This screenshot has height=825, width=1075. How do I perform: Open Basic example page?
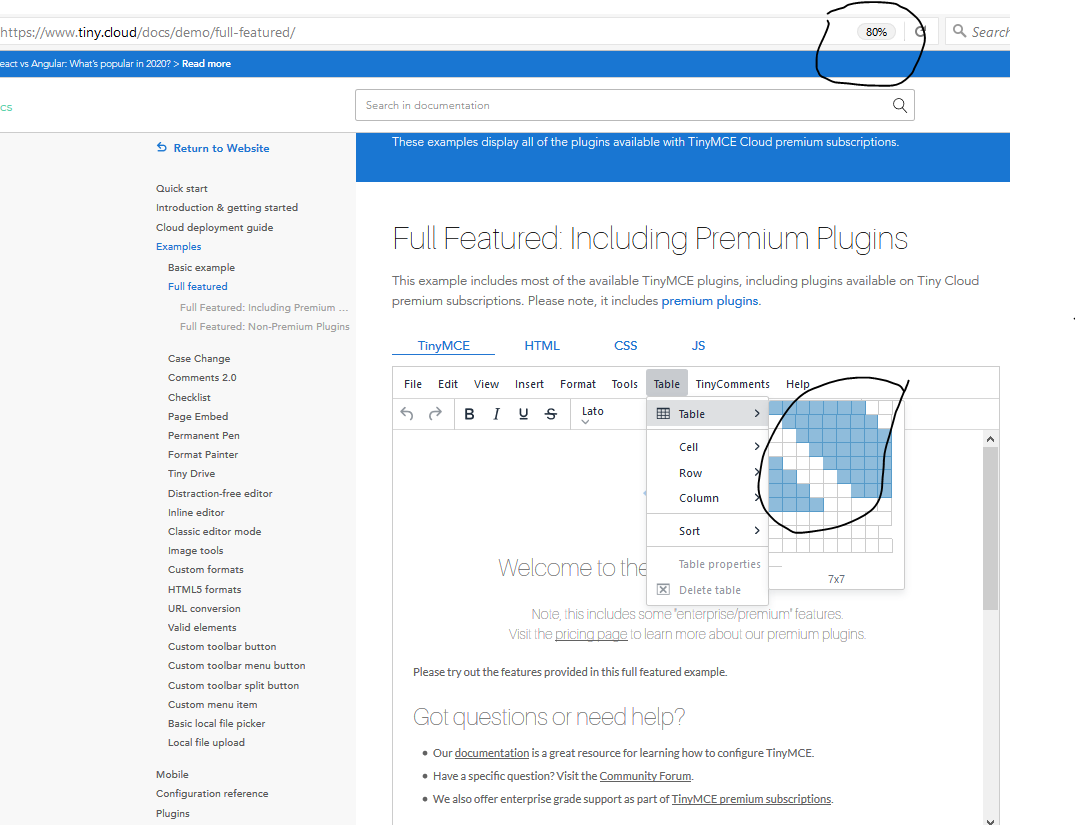[202, 267]
